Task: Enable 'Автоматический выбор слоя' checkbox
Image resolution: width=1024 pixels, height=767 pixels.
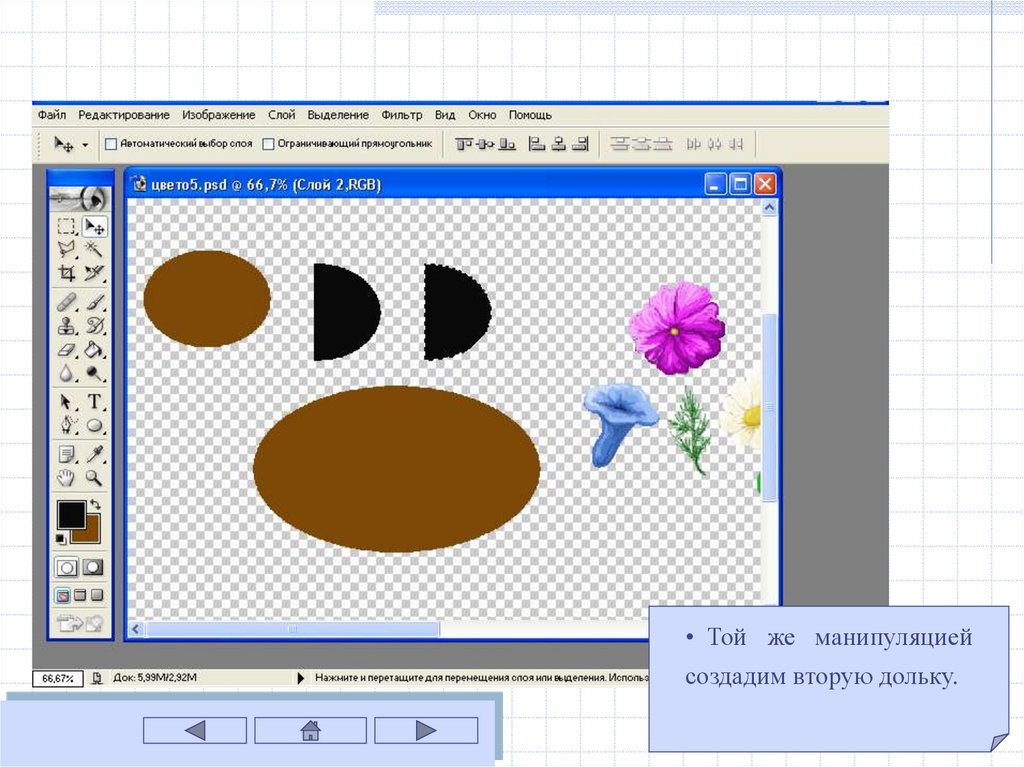Action: tap(111, 144)
